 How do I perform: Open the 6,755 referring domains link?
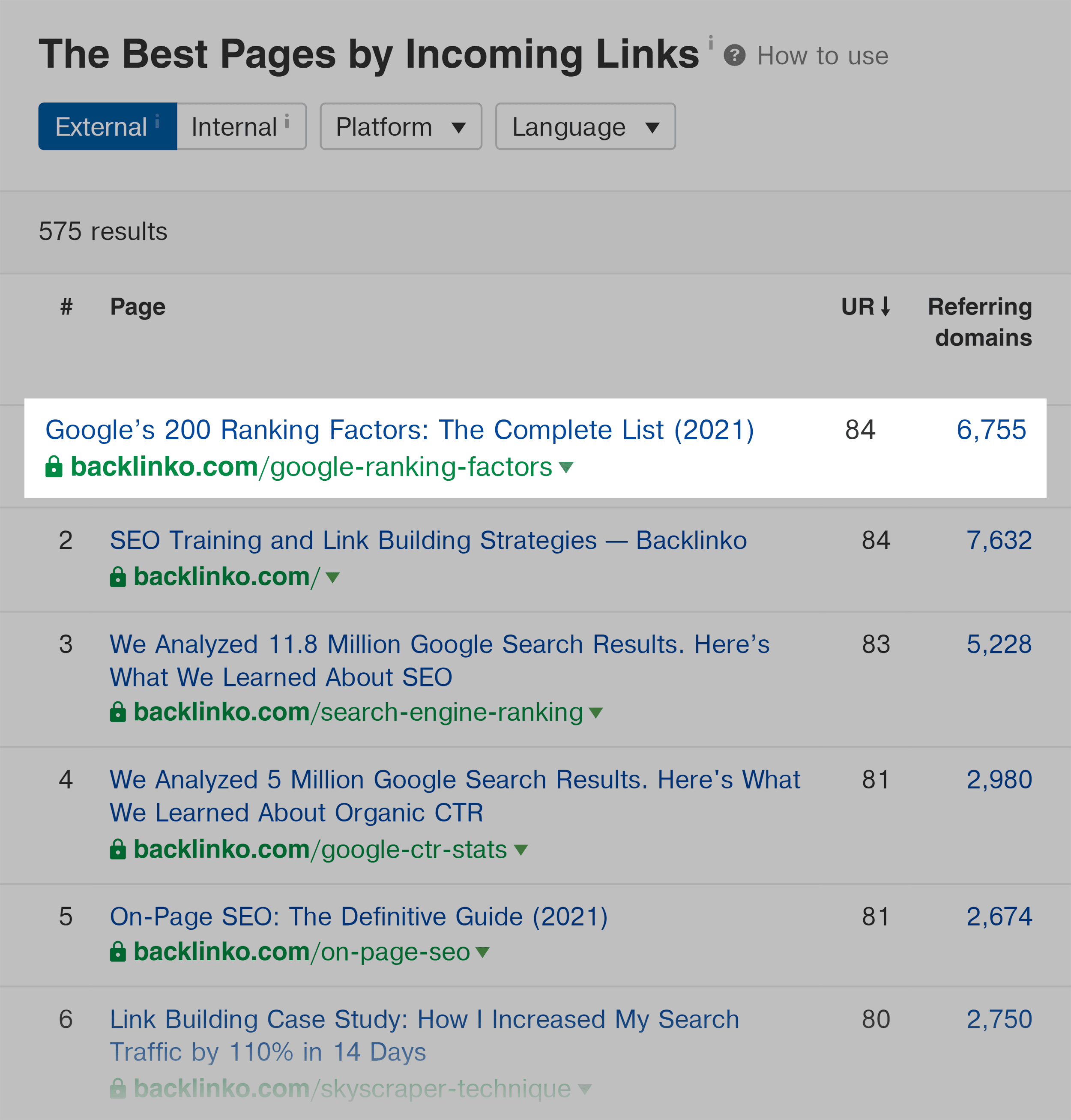(991, 430)
